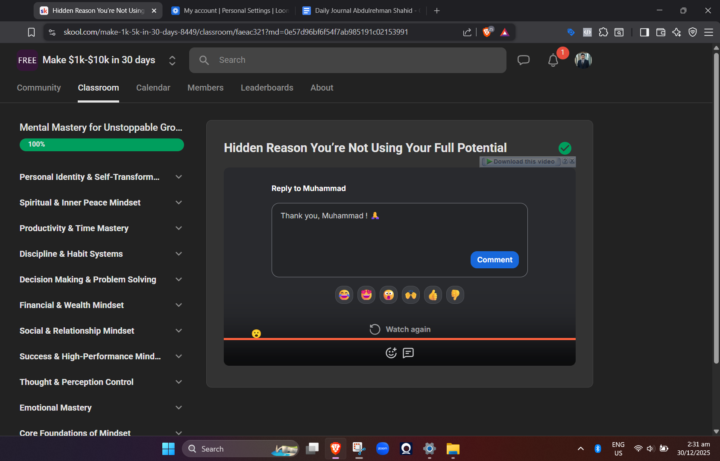Switch to My account Loom browser tab
The width and height of the screenshot is (720, 461).
(229, 11)
